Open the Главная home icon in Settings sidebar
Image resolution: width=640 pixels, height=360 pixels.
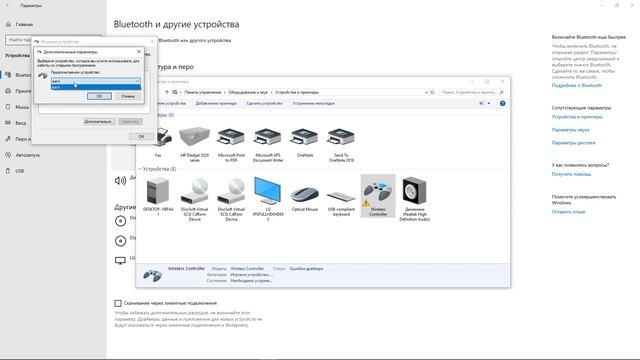[8, 24]
